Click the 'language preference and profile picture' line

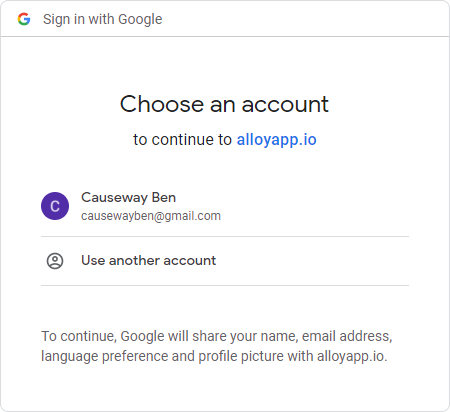coord(214,356)
